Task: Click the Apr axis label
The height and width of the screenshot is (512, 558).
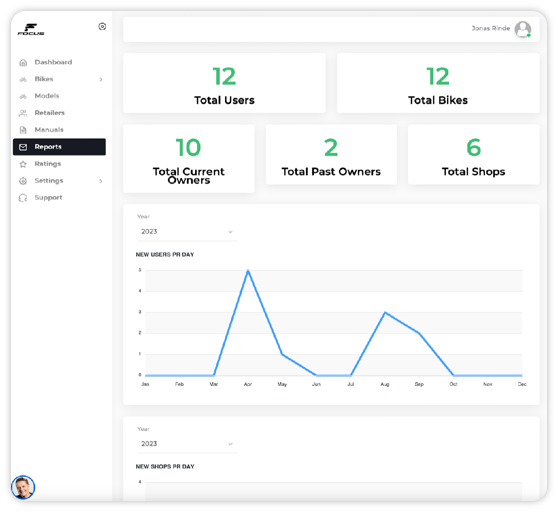Action: [x=248, y=384]
